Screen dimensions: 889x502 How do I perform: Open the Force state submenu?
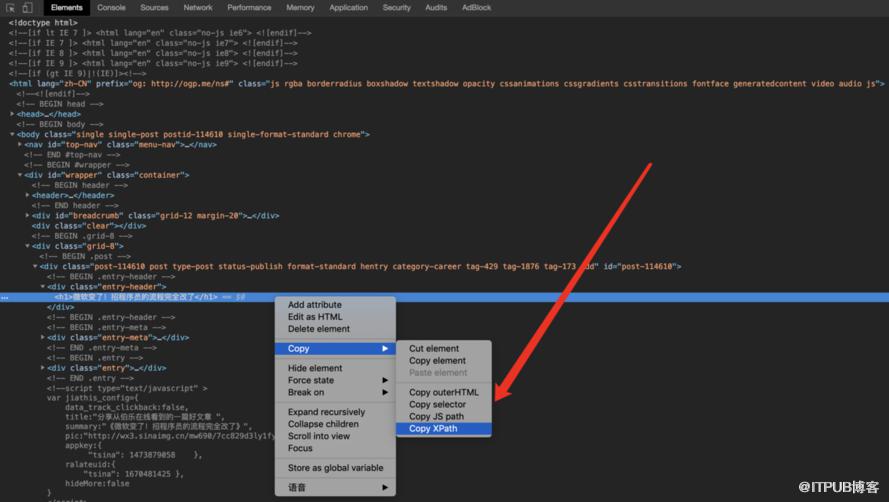pos(335,380)
